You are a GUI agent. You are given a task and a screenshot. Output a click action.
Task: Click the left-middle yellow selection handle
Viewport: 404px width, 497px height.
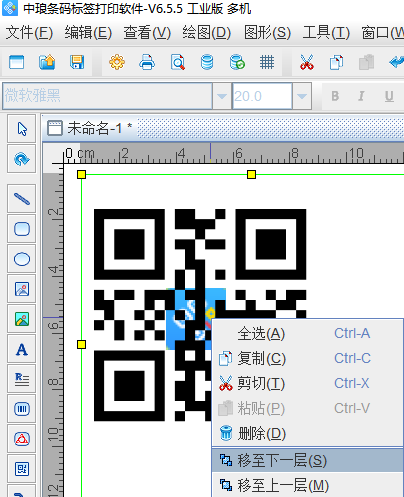[x=82, y=345]
